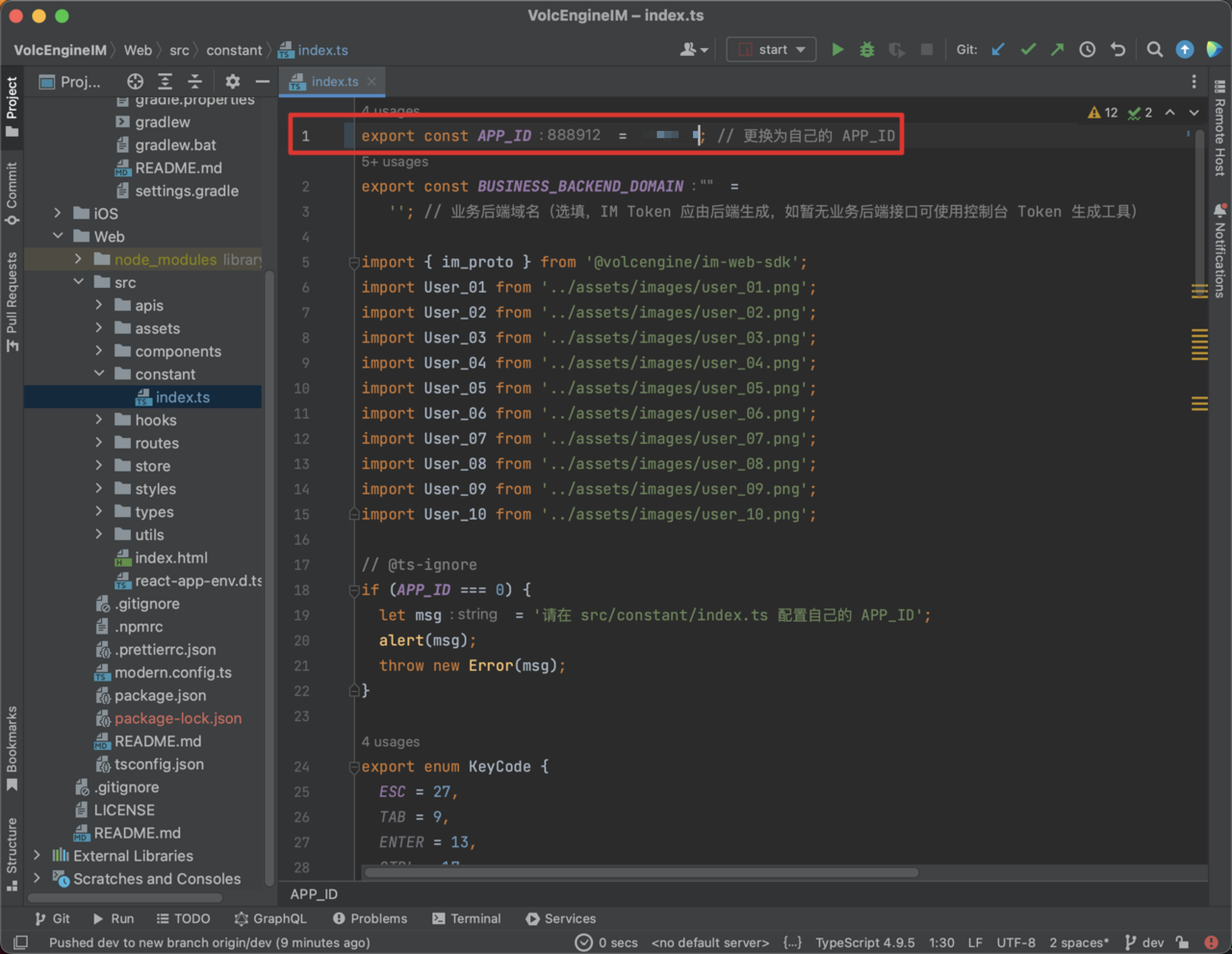Hide the Project tool window
Viewport: 1232px width, 954px height.
click(262, 82)
